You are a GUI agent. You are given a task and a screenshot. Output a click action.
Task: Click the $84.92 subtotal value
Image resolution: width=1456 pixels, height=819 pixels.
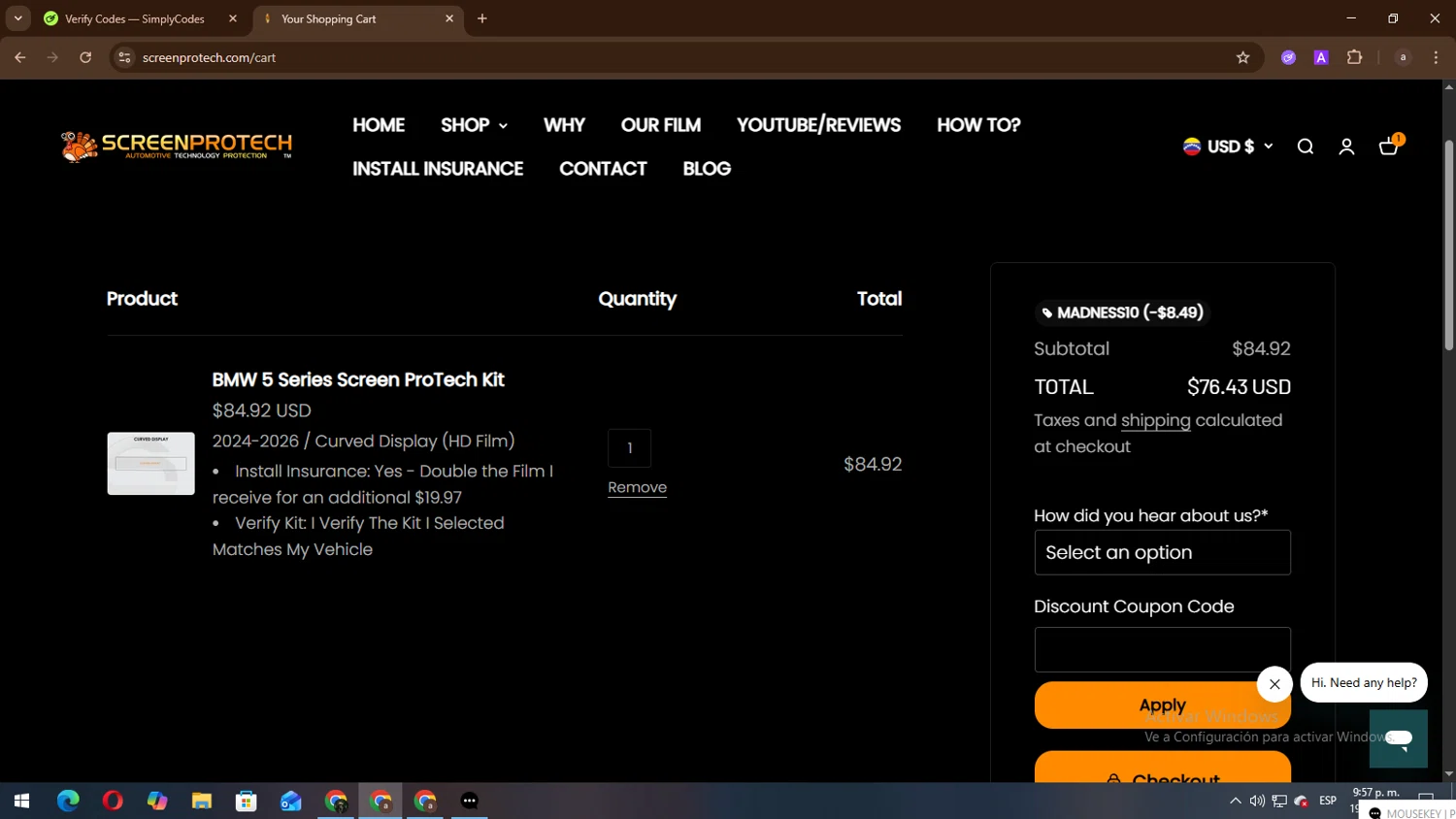point(1261,348)
